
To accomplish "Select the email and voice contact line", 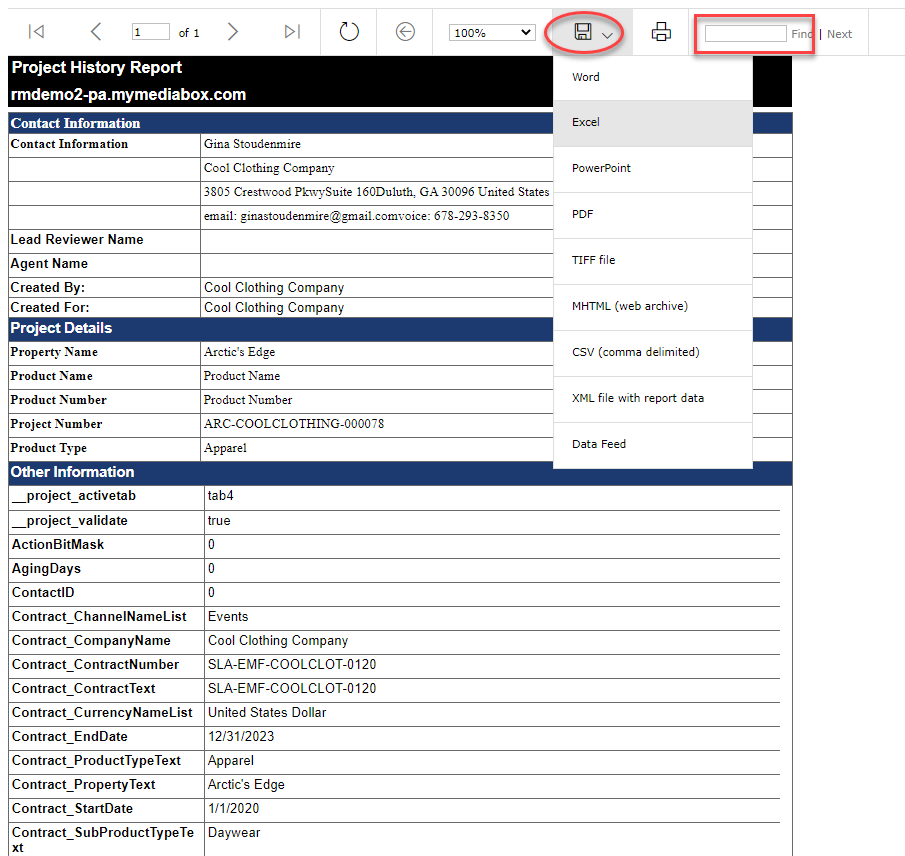I will point(356,216).
